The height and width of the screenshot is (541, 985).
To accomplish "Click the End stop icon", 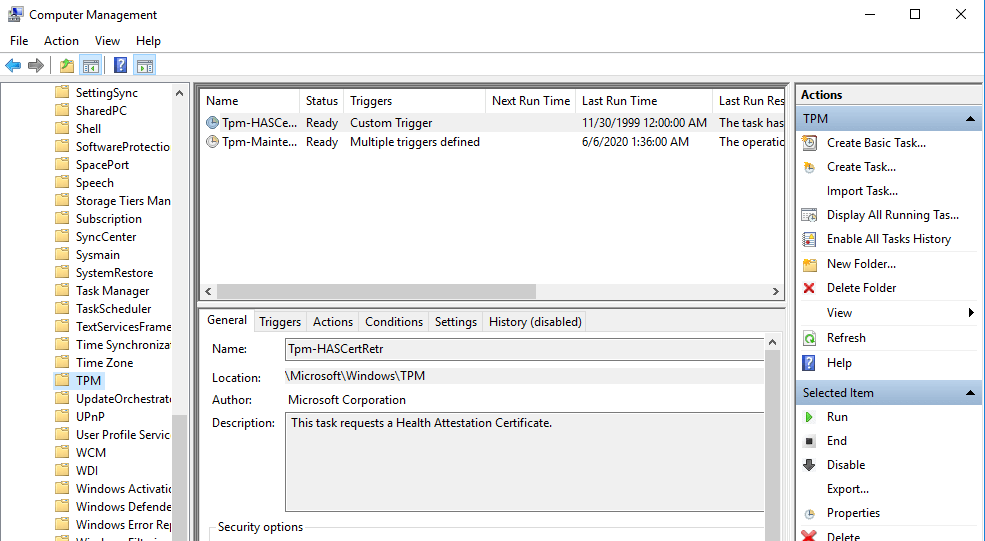I will click(x=809, y=441).
